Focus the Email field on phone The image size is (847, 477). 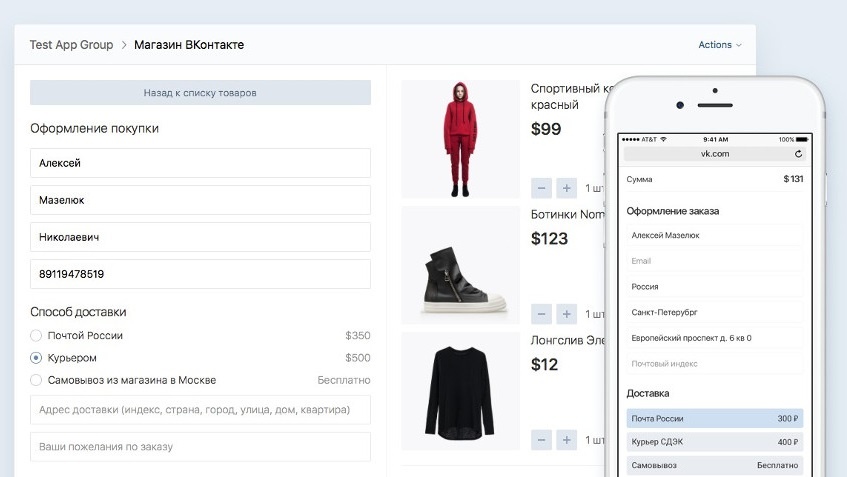[715, 261]
